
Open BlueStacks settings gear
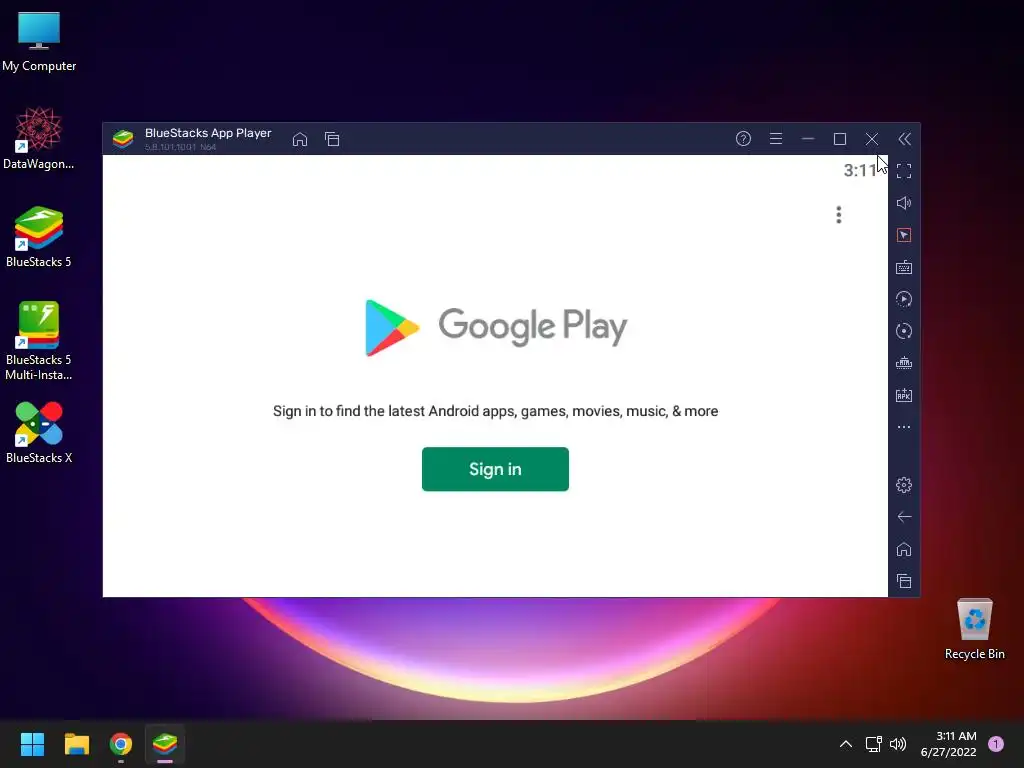coord(904,485)
